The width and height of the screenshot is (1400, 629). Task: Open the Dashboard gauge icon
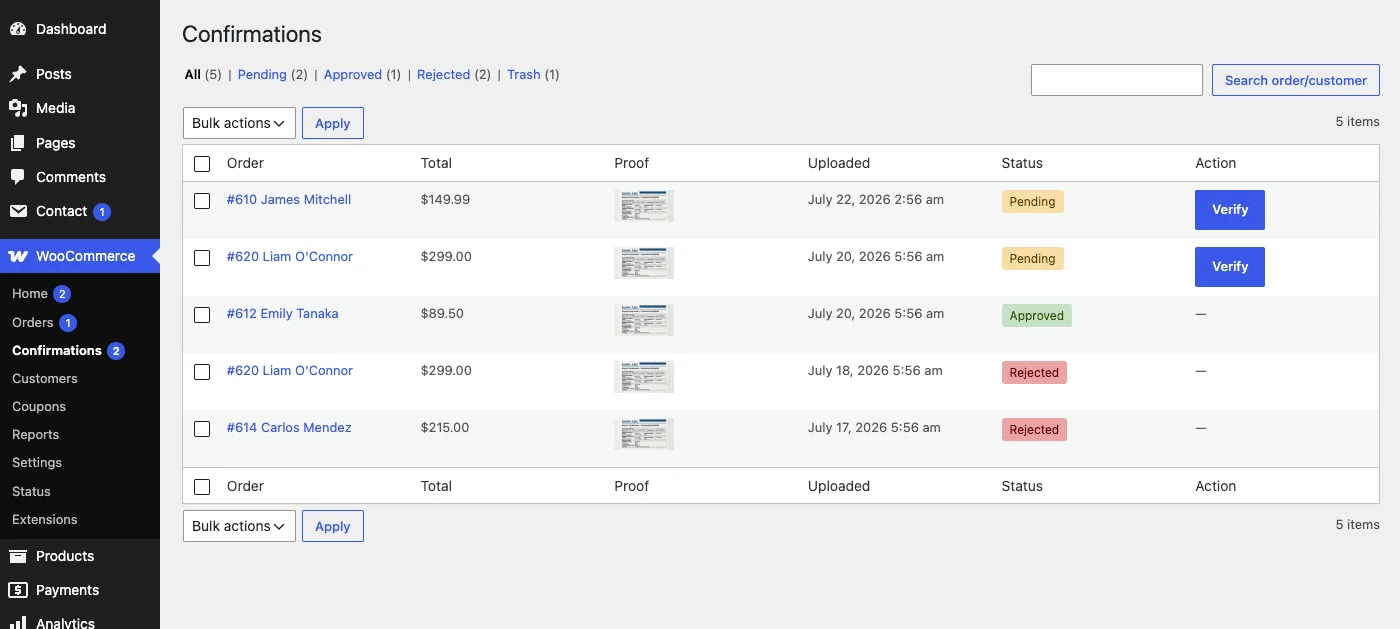[x=18, y=29]
